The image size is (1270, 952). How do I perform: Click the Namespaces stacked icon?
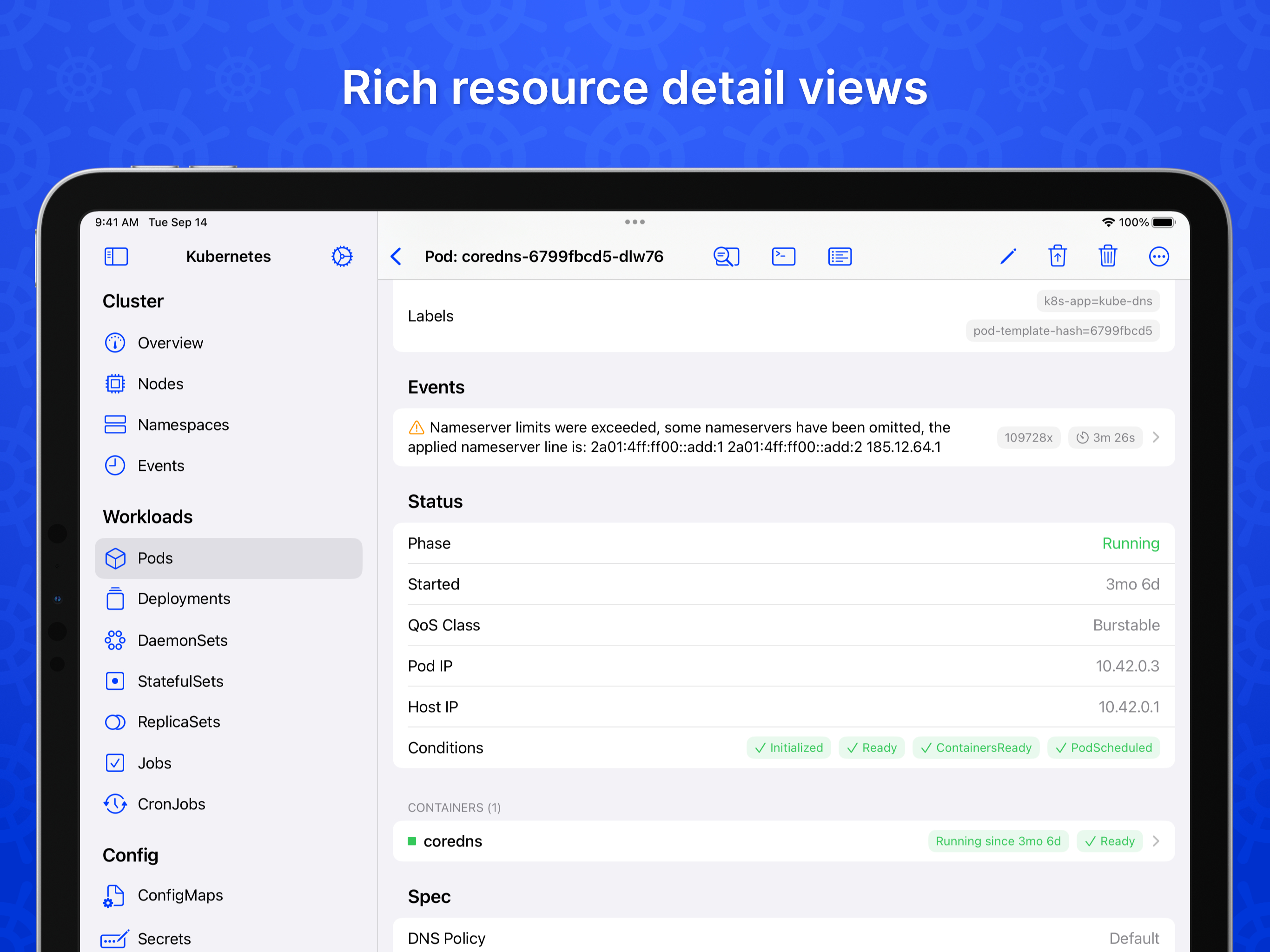pyautogui.click(x=115, y=424)
